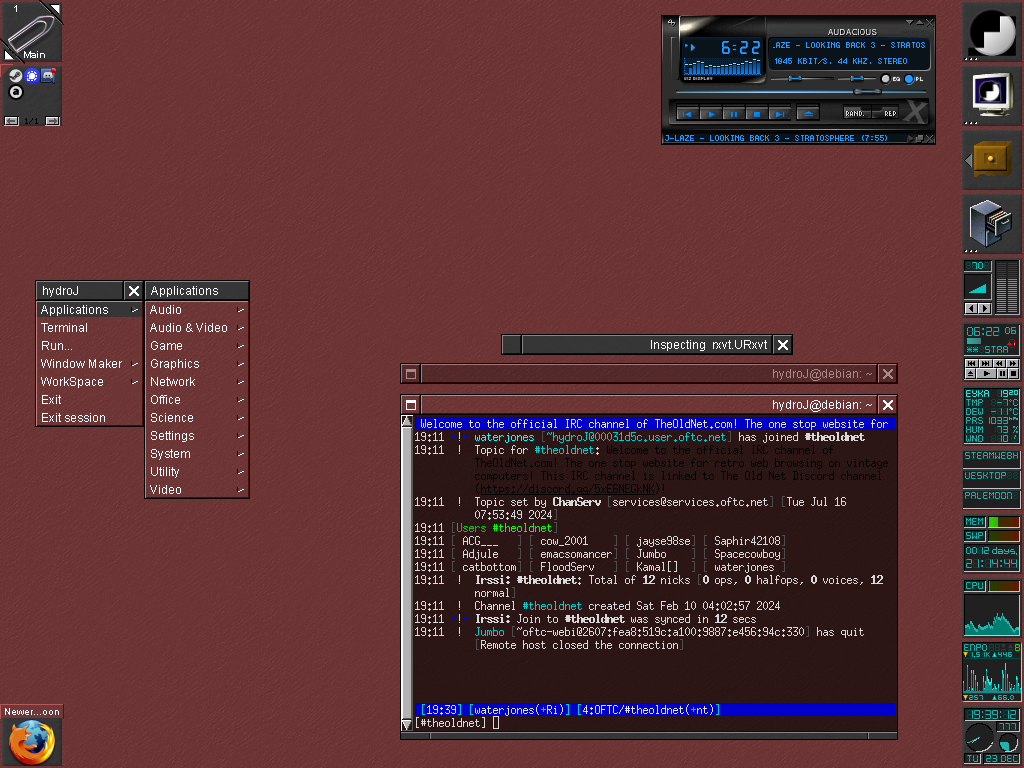Toggle the REP repeat button
This screenshot has height=768, width=1024.
(889, 113)
